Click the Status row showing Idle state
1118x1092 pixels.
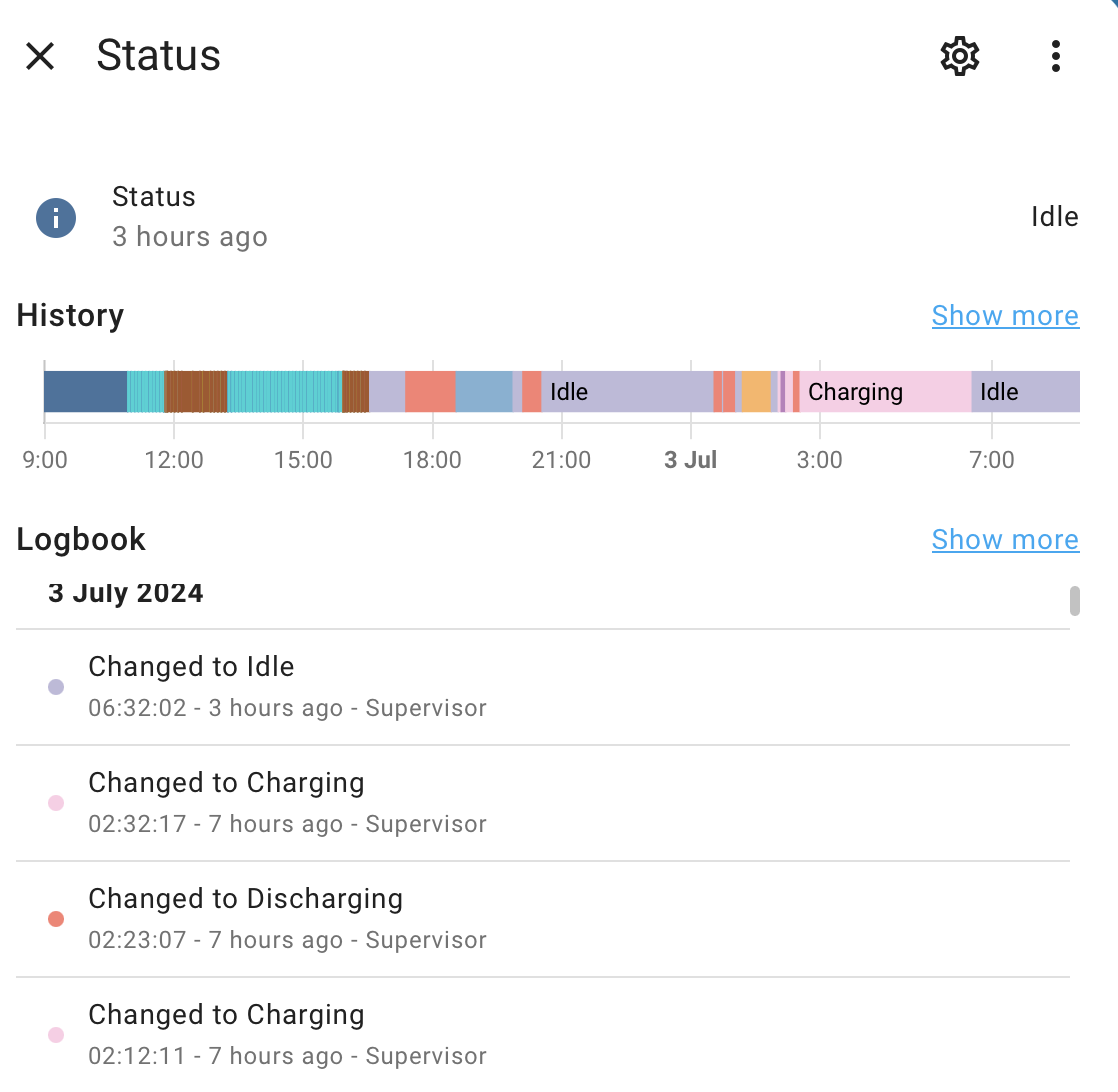(x=559, y=217)
